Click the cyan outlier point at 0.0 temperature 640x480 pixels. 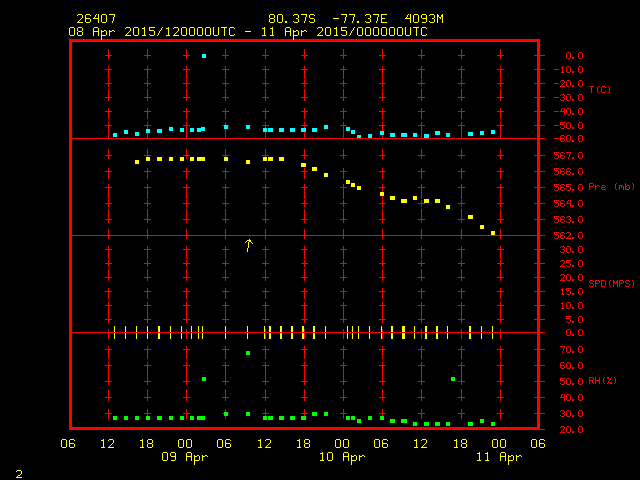point(204,56)
